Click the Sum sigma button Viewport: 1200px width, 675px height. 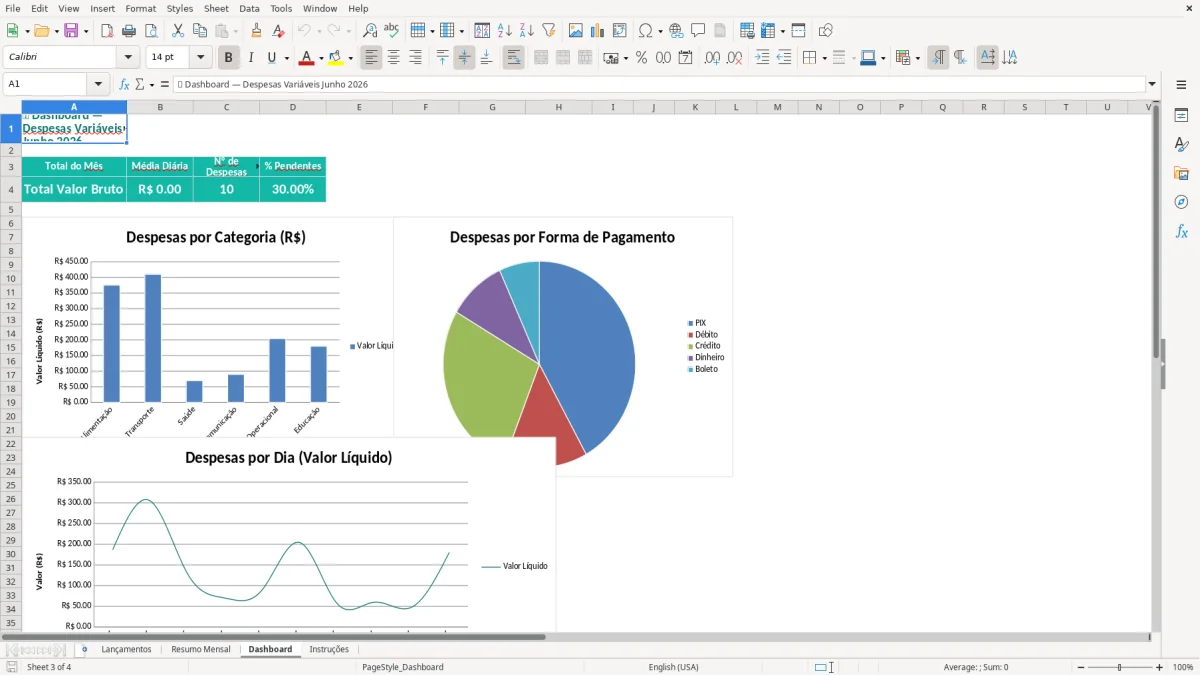point(140,85)
